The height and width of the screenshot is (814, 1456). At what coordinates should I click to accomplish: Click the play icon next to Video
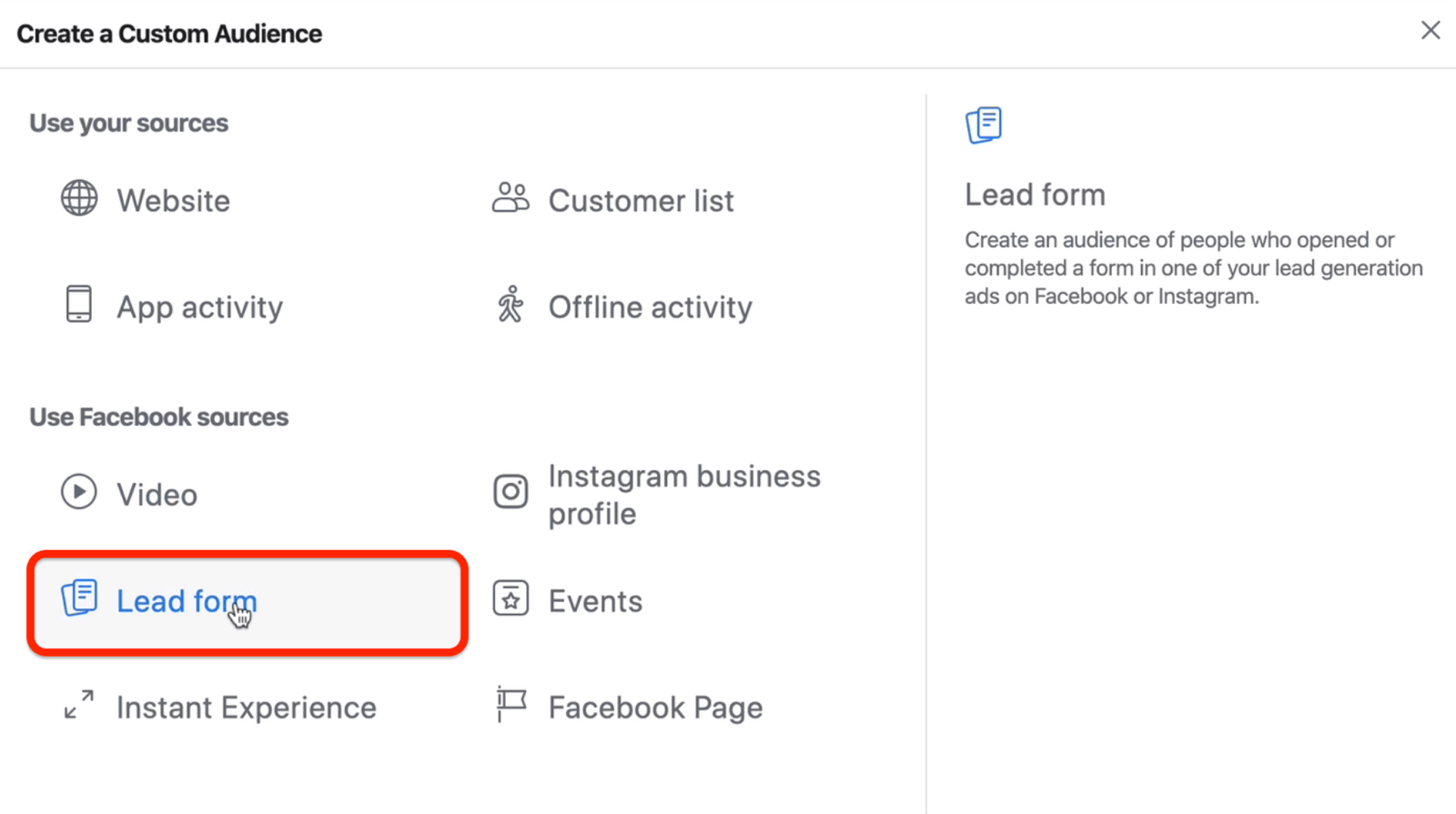[79, 492]
